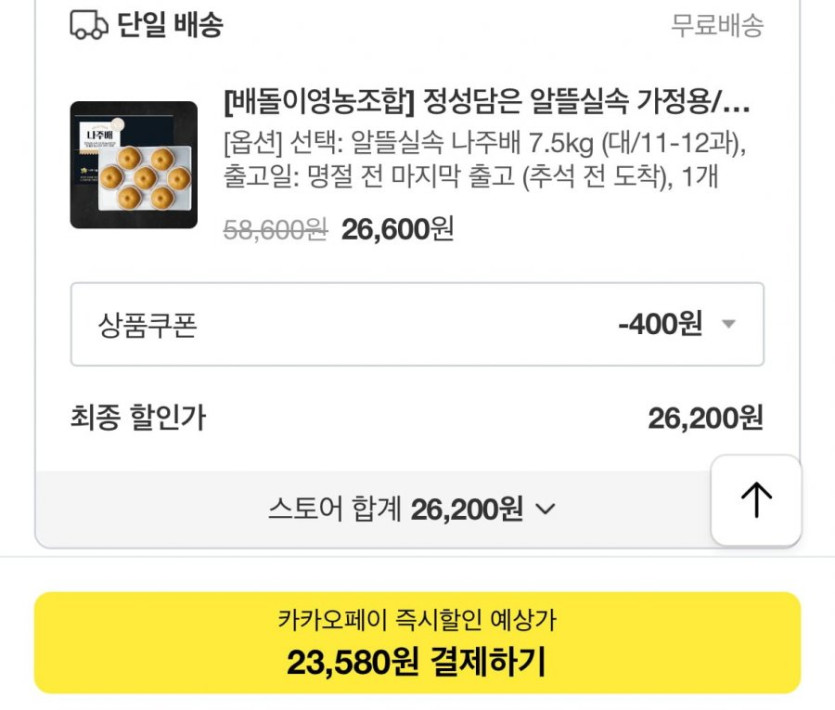This screenshot has width=835, height=710.
Task: Click the 카카오페이 즉시할인 예상가 text
Action: pyautogui.click(x=417, y=619)
